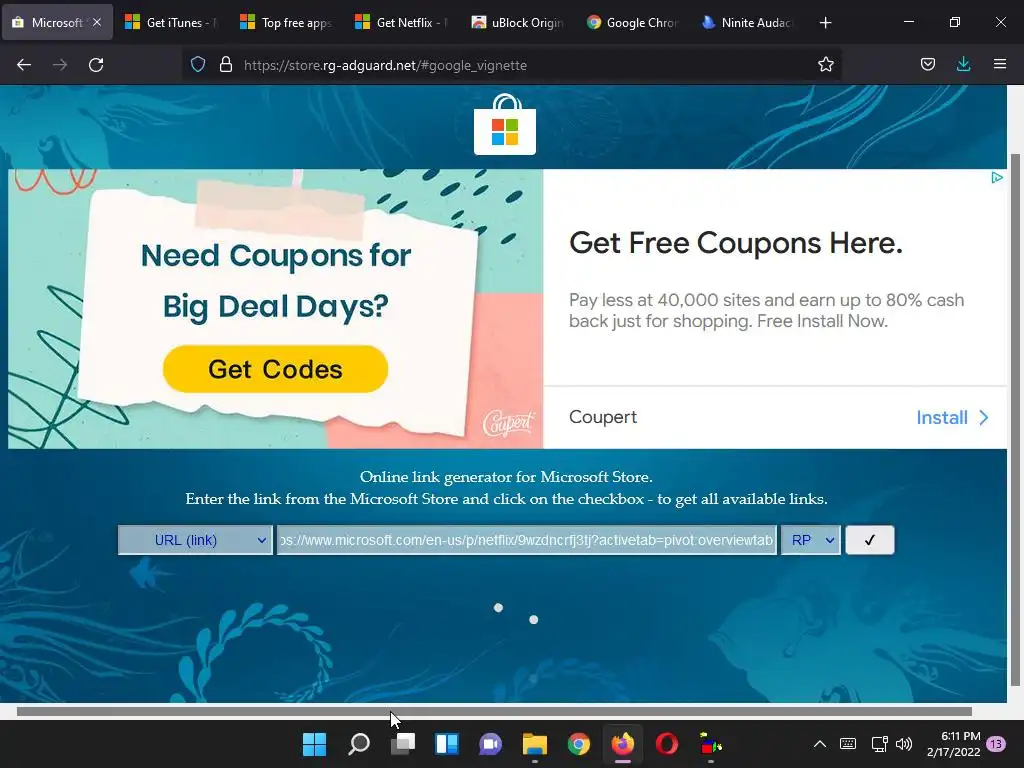Open the Firefox downloads panel
The image size is (1024, 768).
point(963,64)
